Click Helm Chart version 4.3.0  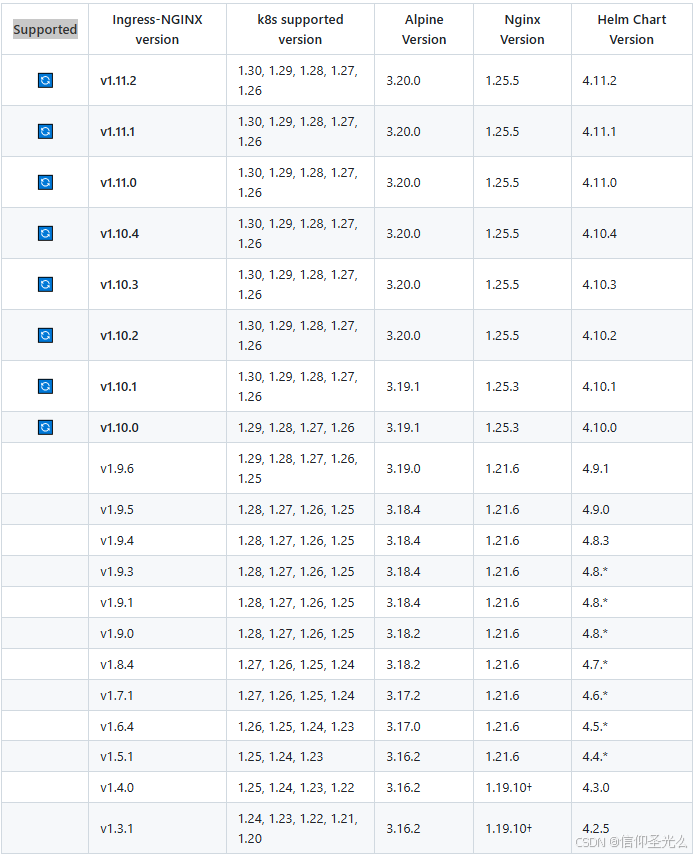coord(596,787)
